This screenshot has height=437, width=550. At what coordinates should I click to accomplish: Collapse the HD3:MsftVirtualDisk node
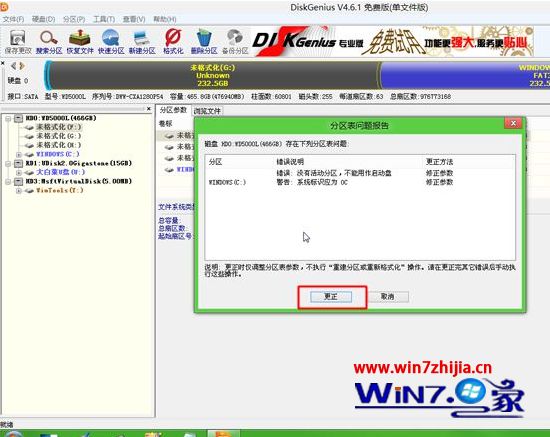tap(8, 181)
